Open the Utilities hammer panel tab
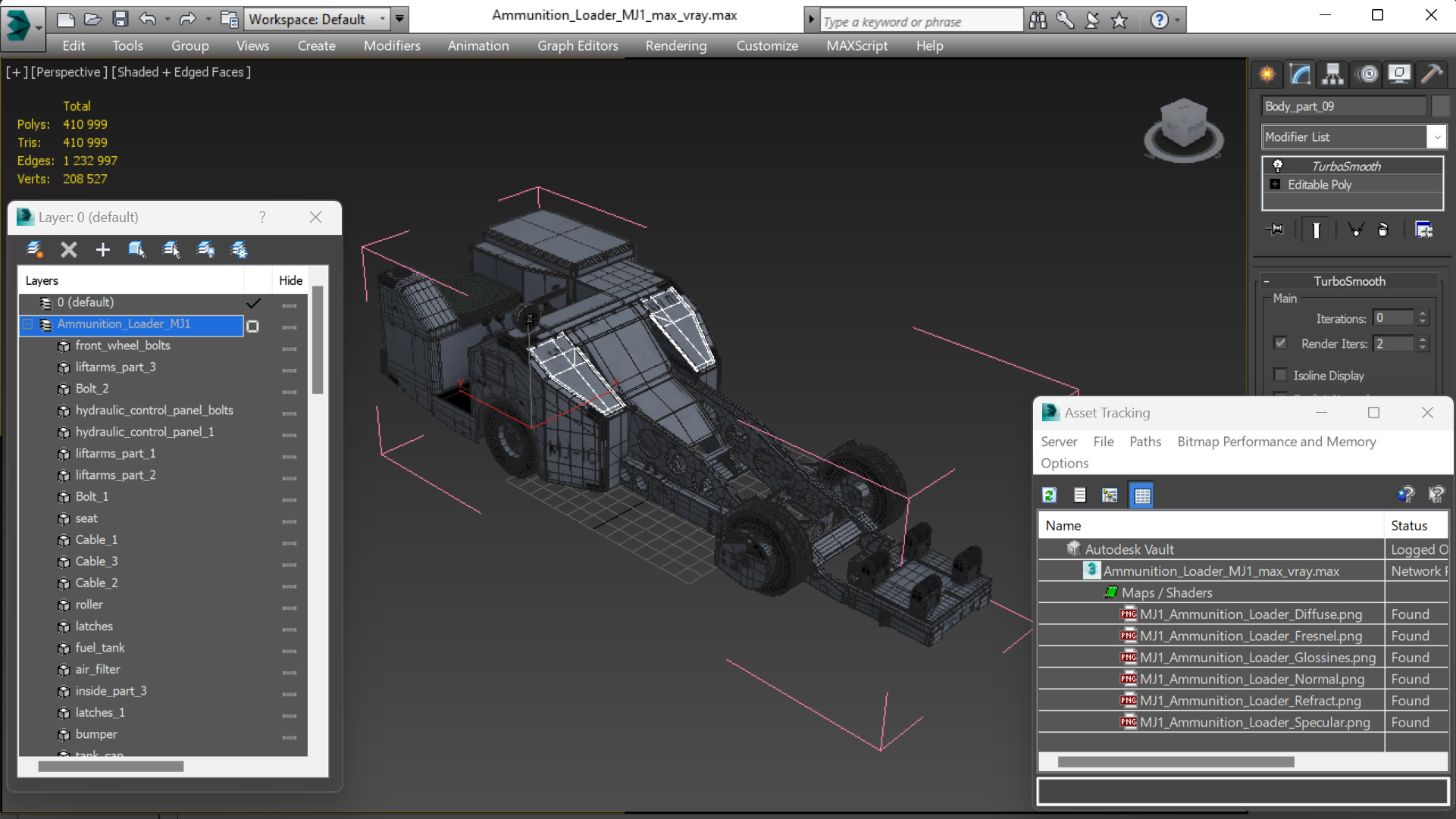Image resolution: width=1456 pixels, height=819 pixels. pos(1432,73)
